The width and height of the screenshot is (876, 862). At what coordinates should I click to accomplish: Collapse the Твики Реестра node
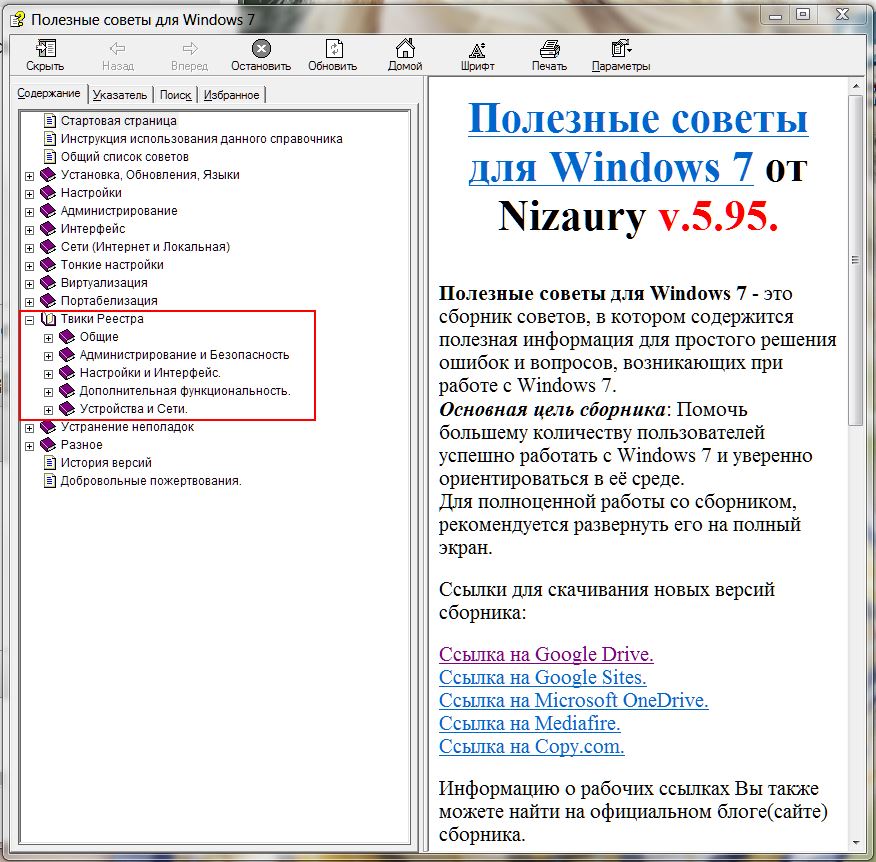coord(30,320)
